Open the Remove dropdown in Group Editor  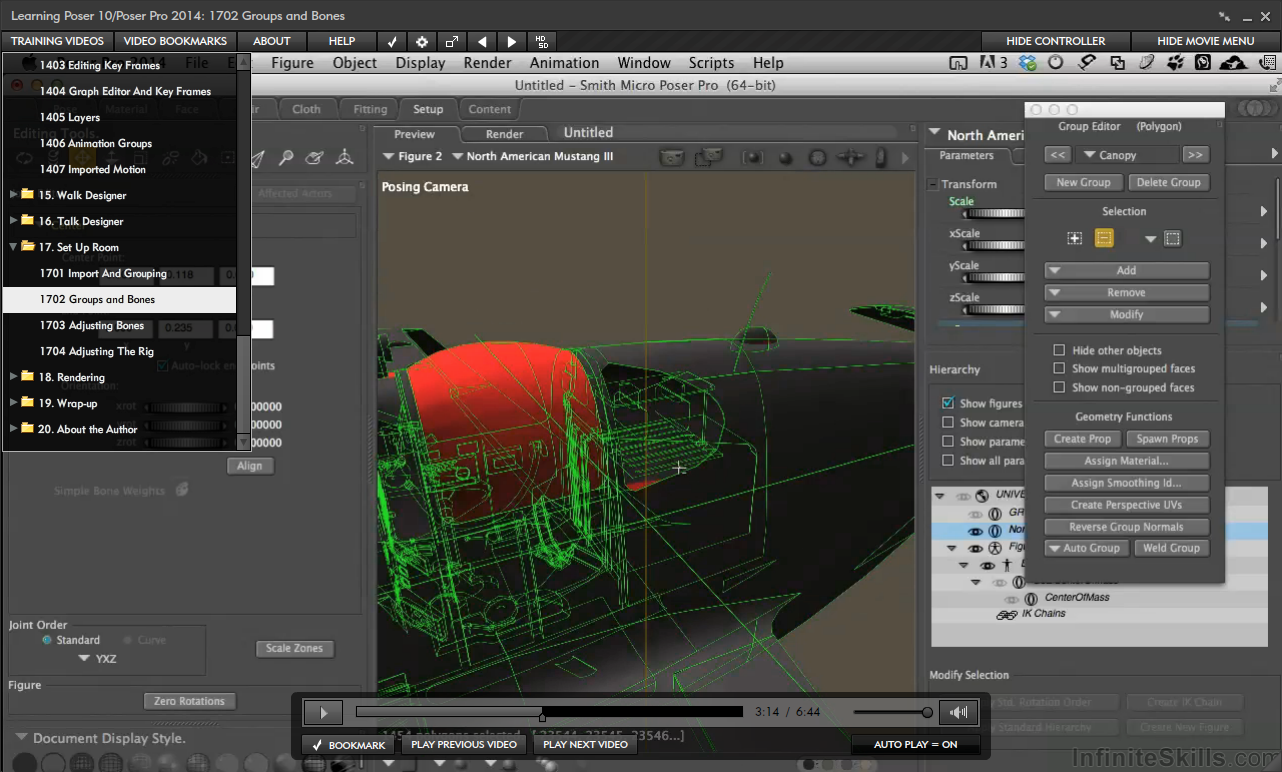click(x=1127, y=292)
